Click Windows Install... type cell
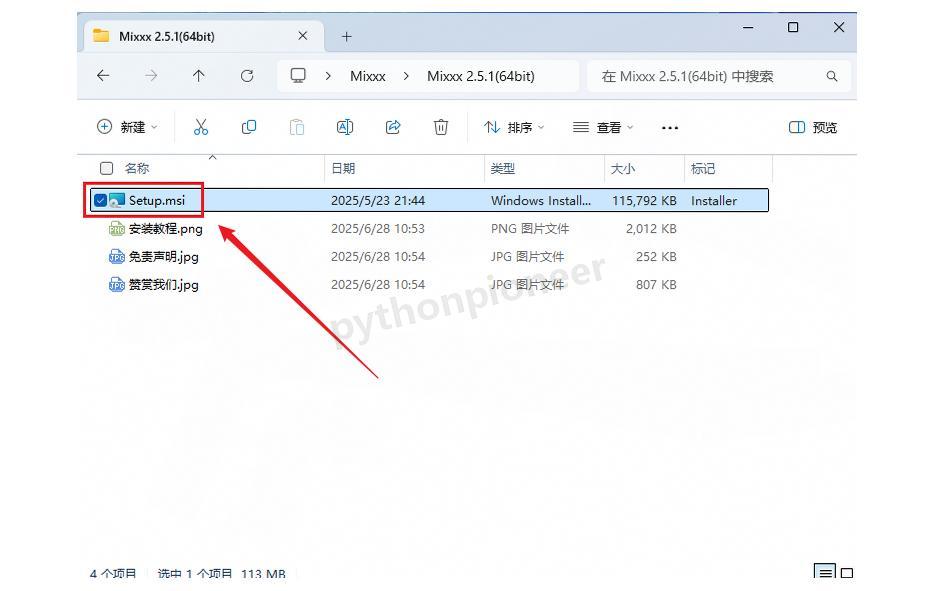This screenshot has width=935, height=591. coord(541,200)
